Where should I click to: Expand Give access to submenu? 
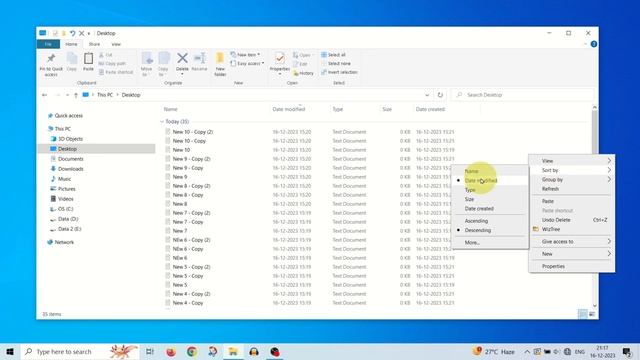(571, 242)
